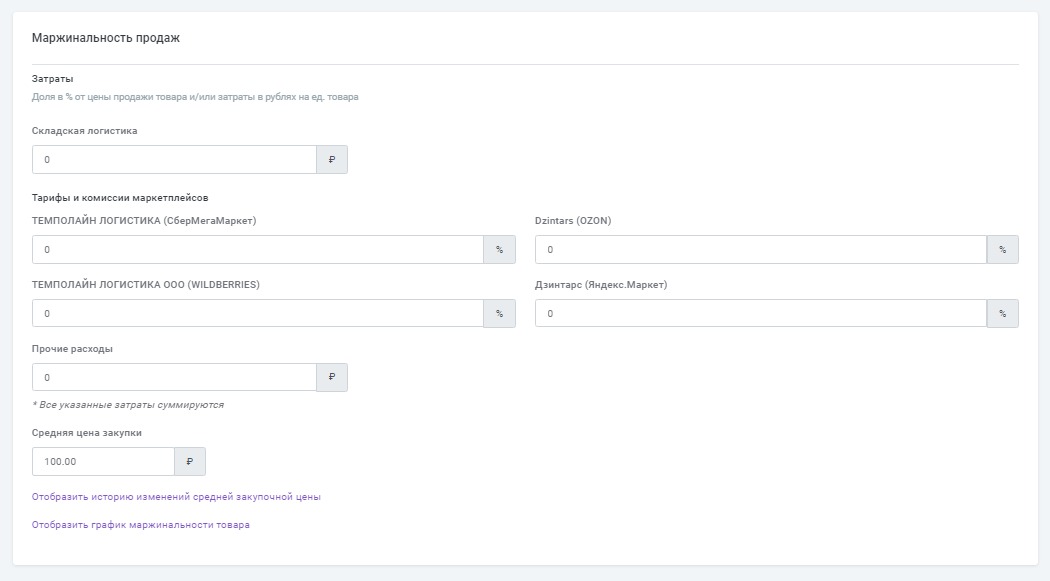Click the percent icon for Dzintars OZON
This screenshot has width=1050, height=581.
pos(1002,250)
